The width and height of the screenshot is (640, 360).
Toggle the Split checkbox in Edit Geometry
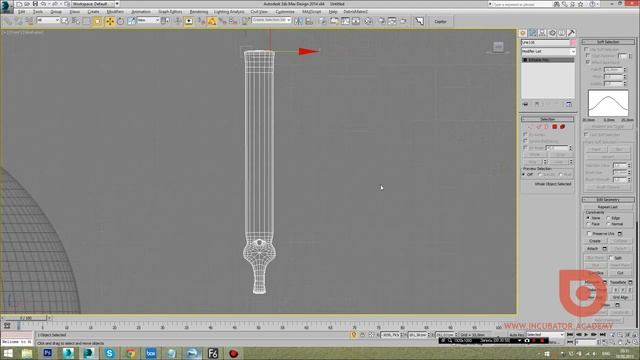pos(611,258)
